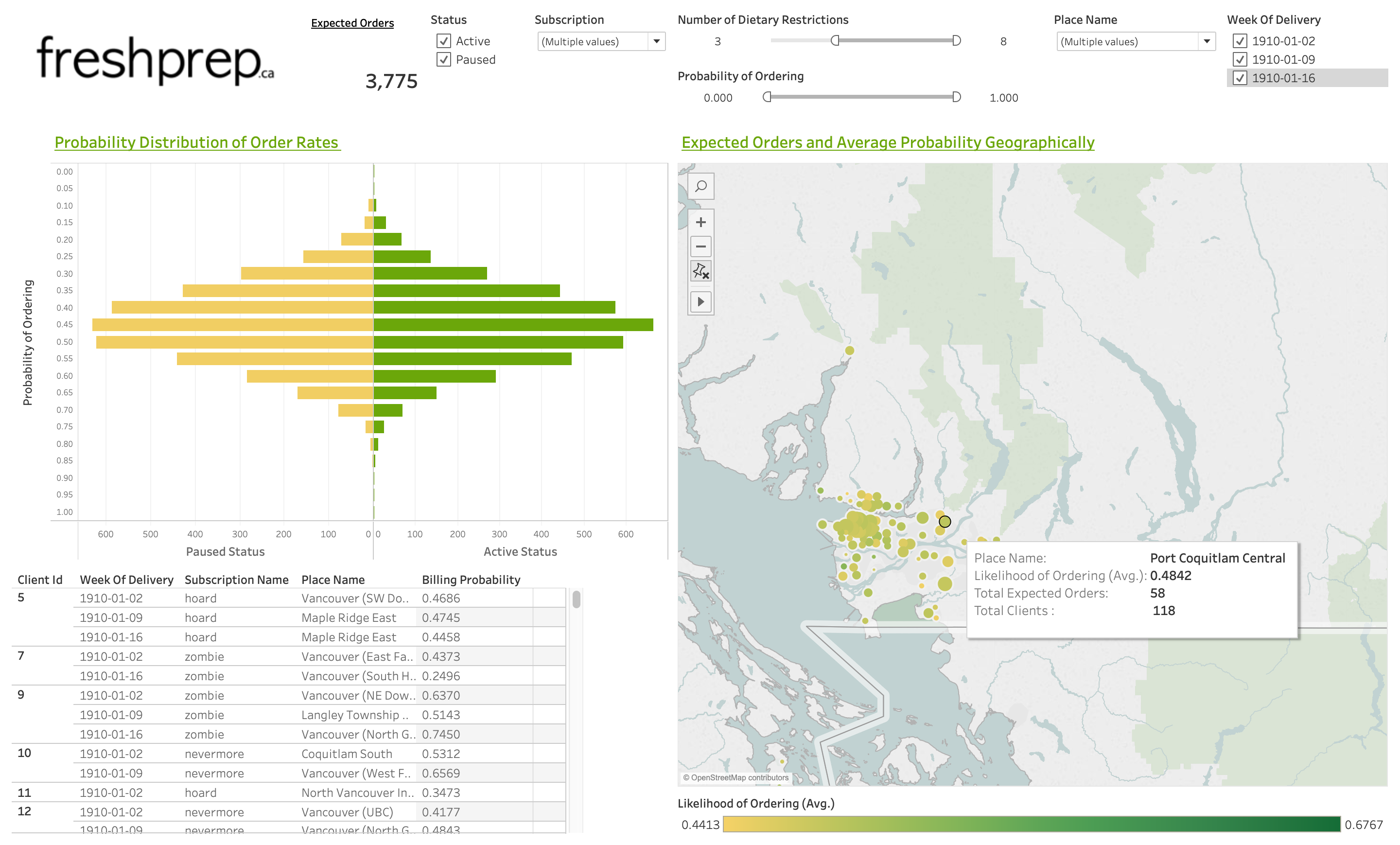Select the 0.50 Active status bar
This screenshot has width=1400, height=845.
coord(498,342)
